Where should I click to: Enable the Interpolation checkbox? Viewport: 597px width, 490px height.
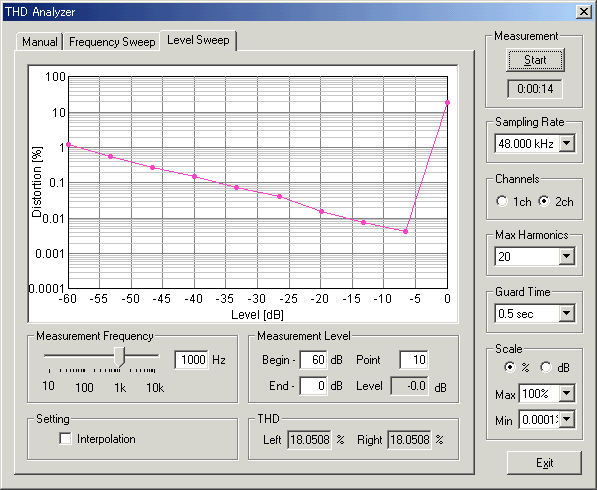pos(65,439)
